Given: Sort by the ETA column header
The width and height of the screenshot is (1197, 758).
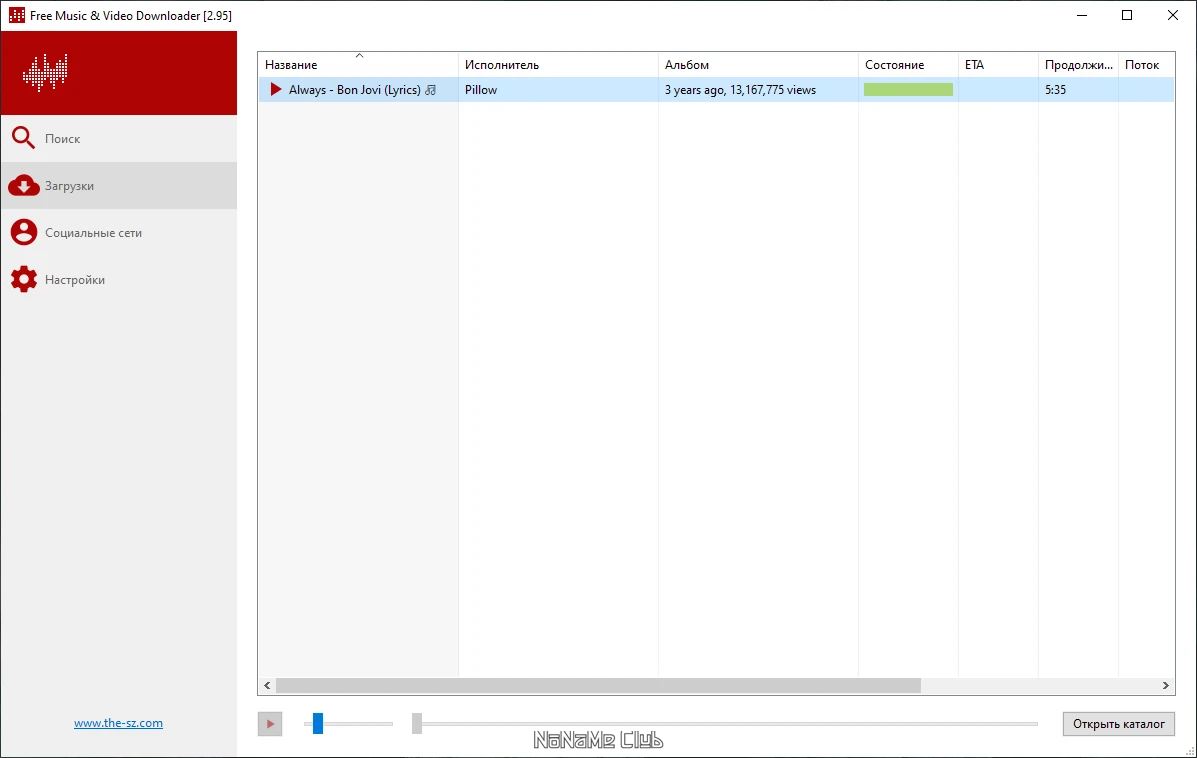Looking at the screenshot, I should (999, 65).
